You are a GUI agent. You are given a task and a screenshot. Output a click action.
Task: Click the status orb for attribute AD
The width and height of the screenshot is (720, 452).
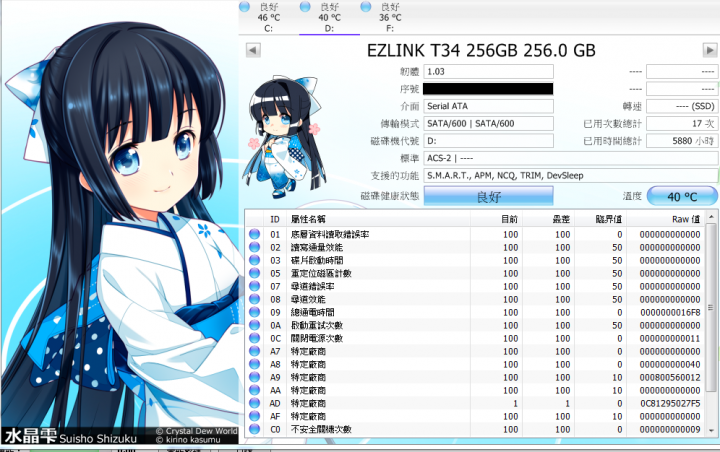[x=254, y=403]
